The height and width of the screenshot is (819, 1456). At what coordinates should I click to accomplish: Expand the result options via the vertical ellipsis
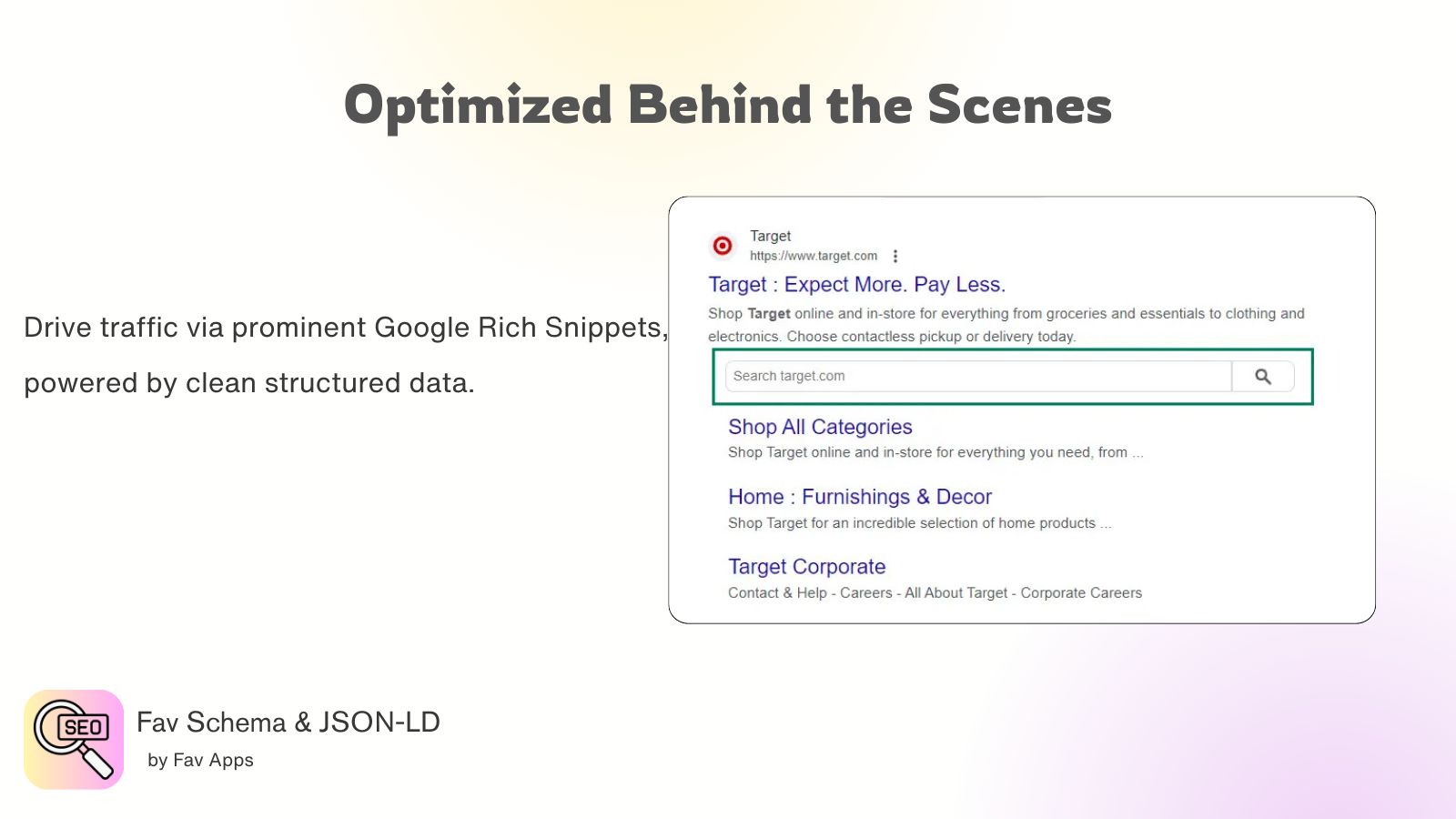[x=896, y=256]
